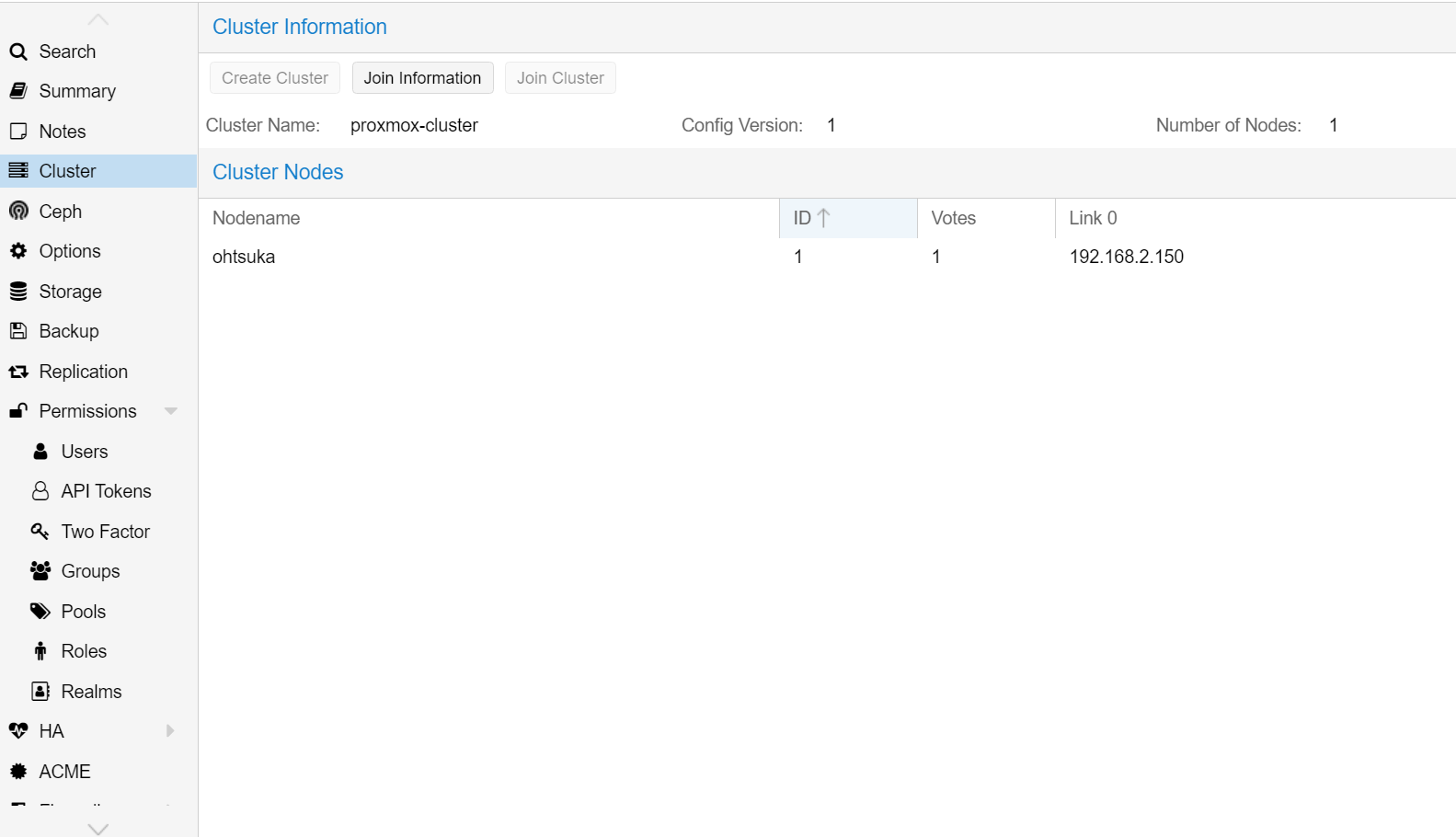Open the Storage menu entry
This screenshot has width=1456, height=837.
(98, 292)
